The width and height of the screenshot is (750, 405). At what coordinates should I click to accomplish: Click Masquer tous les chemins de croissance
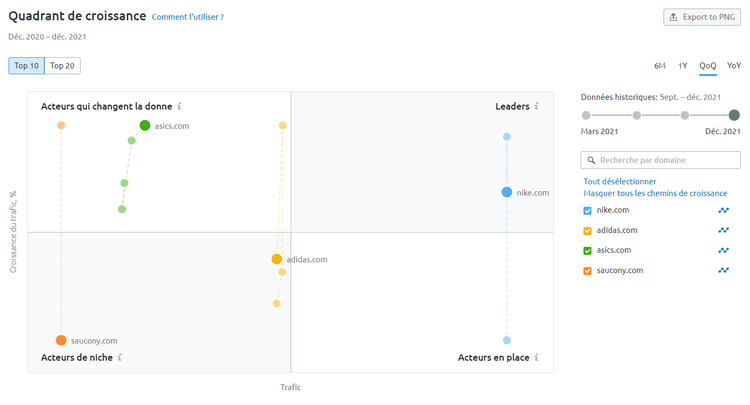(x=655, y=193)
